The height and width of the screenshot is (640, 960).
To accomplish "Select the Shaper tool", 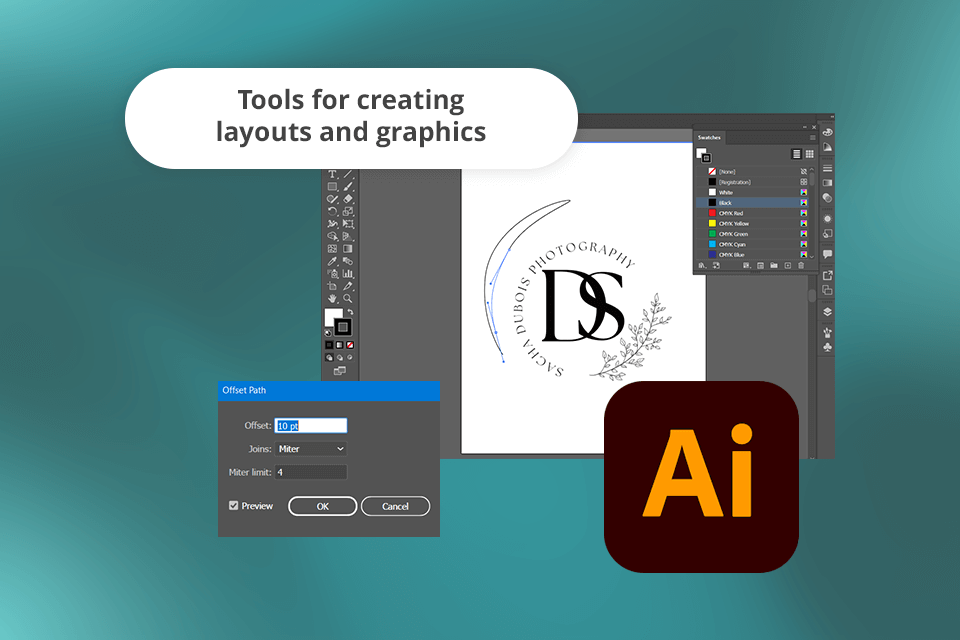I will coord(332,199).
